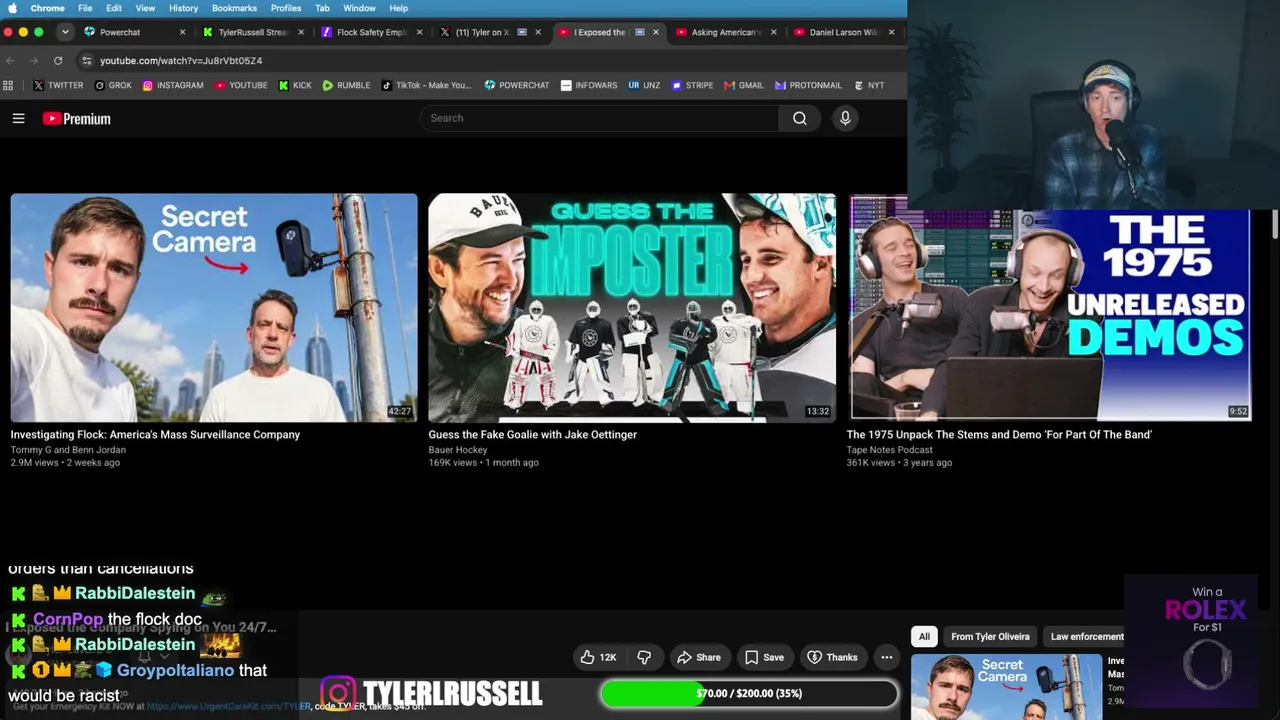The width and height of the screenshot is (1280, 720).
Task: Visit the Bauer Hockey channel
Action: pyautogui.click(x=458, y=450)
